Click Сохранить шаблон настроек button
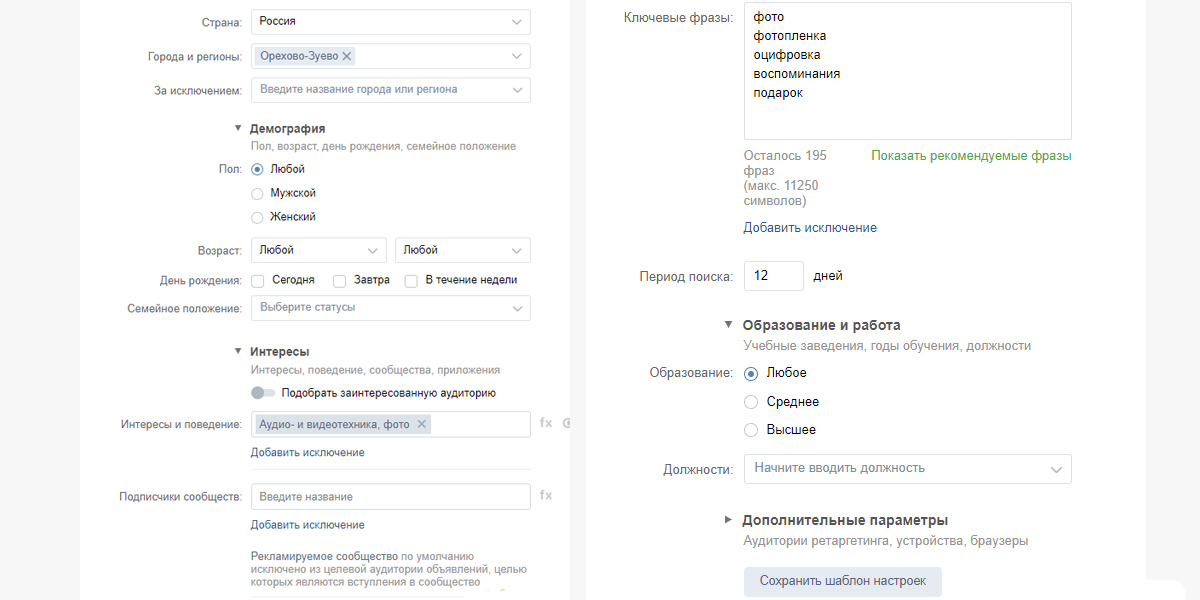Viewport: 1200px width, 600px height. coord(843,581)
